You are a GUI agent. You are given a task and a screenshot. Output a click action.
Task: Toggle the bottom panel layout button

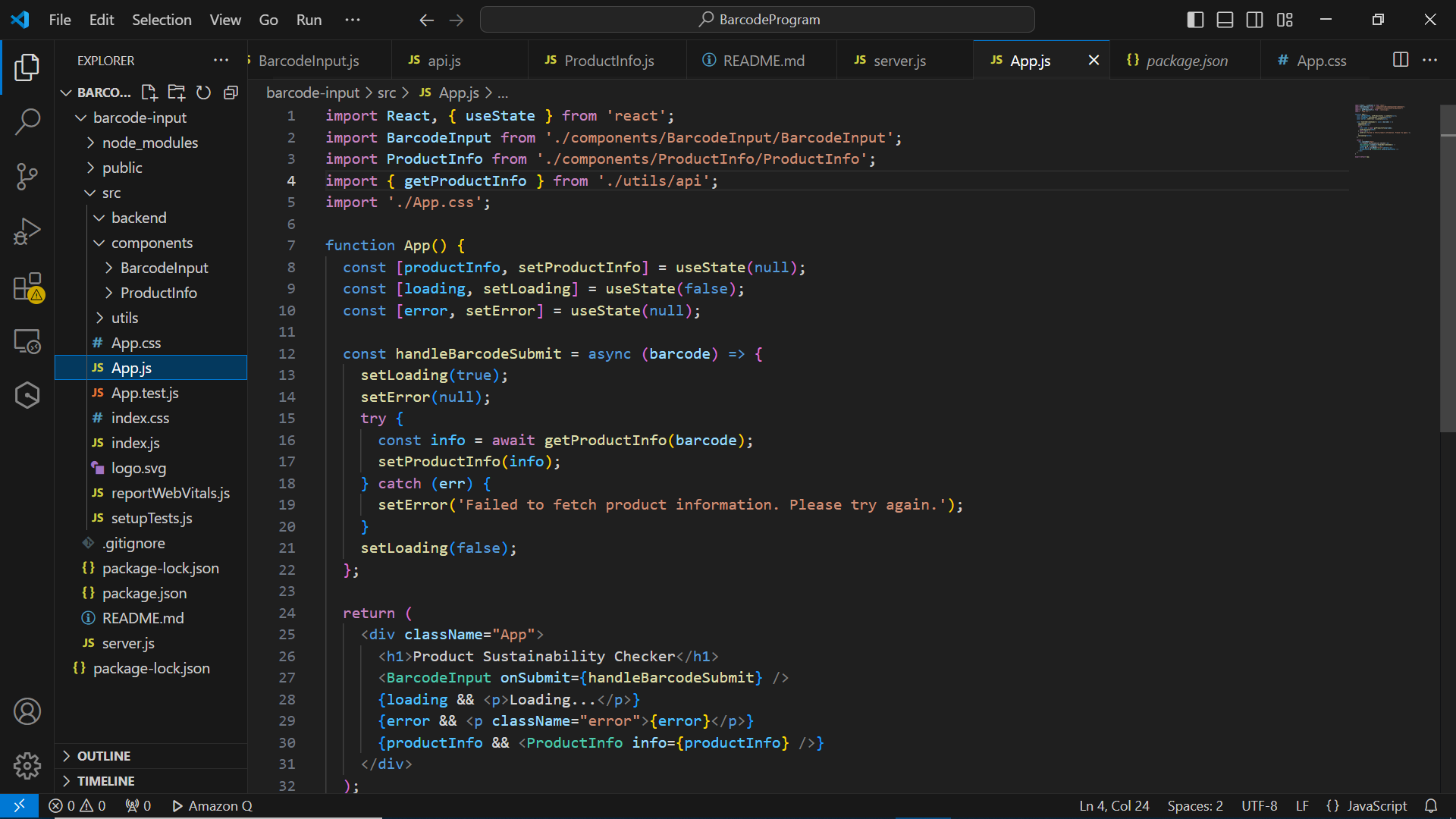click(1225, 20)
